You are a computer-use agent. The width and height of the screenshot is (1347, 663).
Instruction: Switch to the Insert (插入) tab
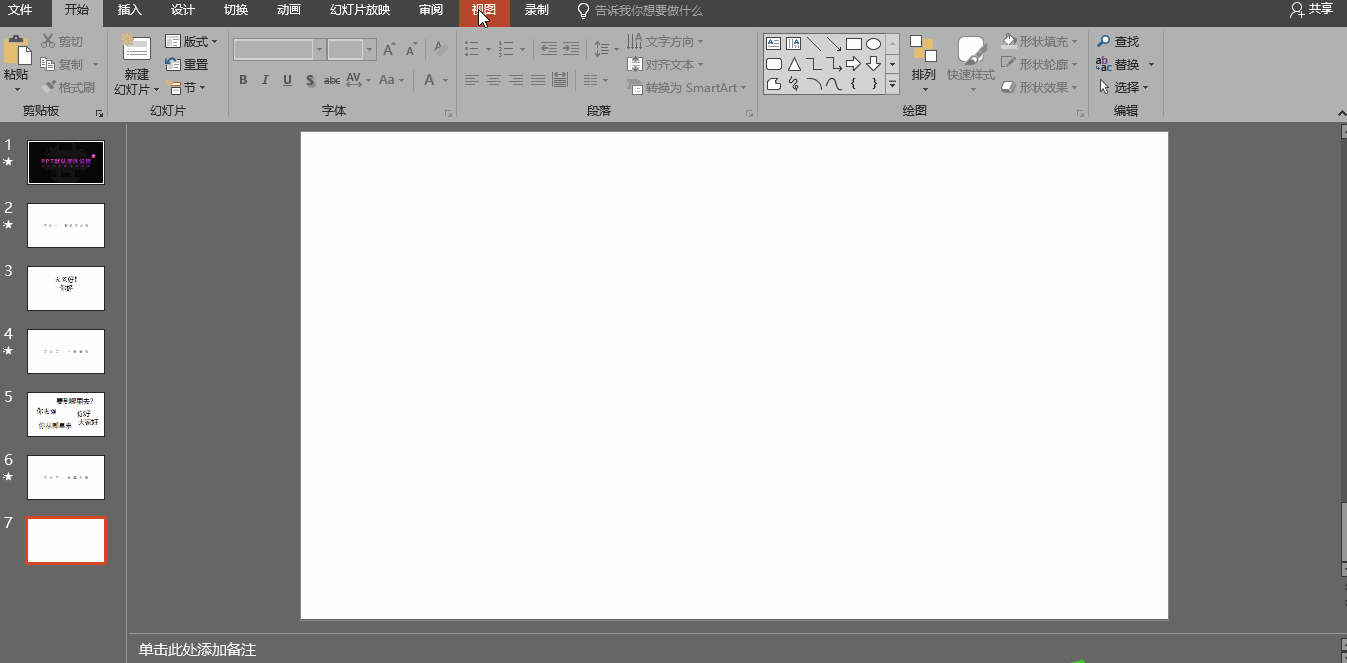click(130, 10)
